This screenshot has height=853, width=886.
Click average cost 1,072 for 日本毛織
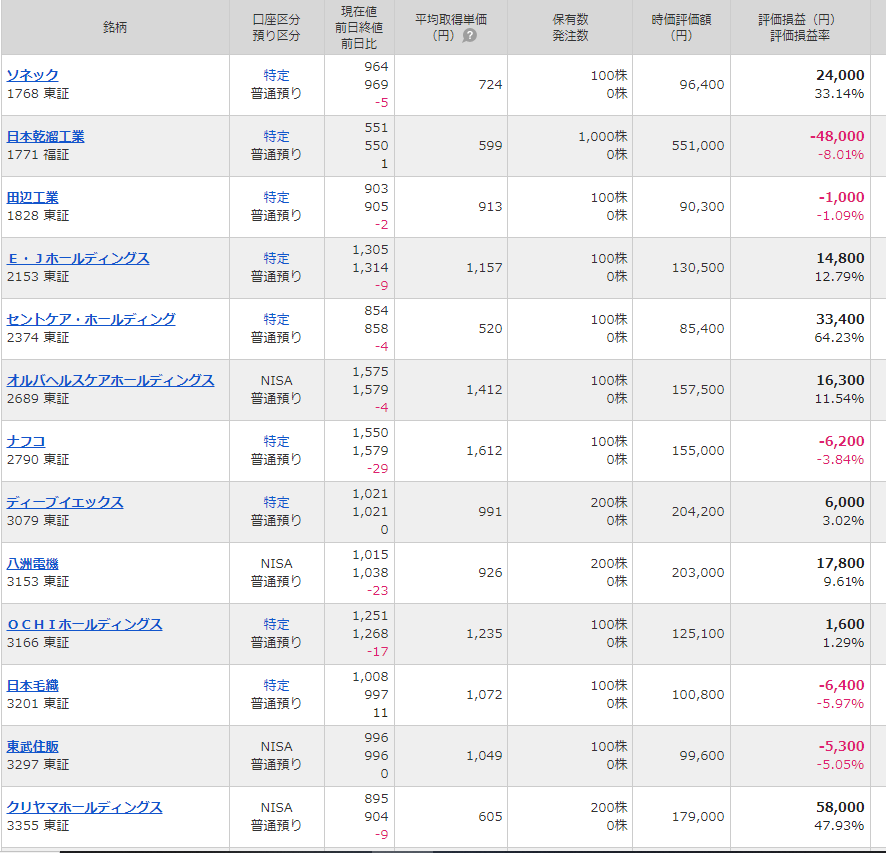pyautogui.click(x=484, y=695)
